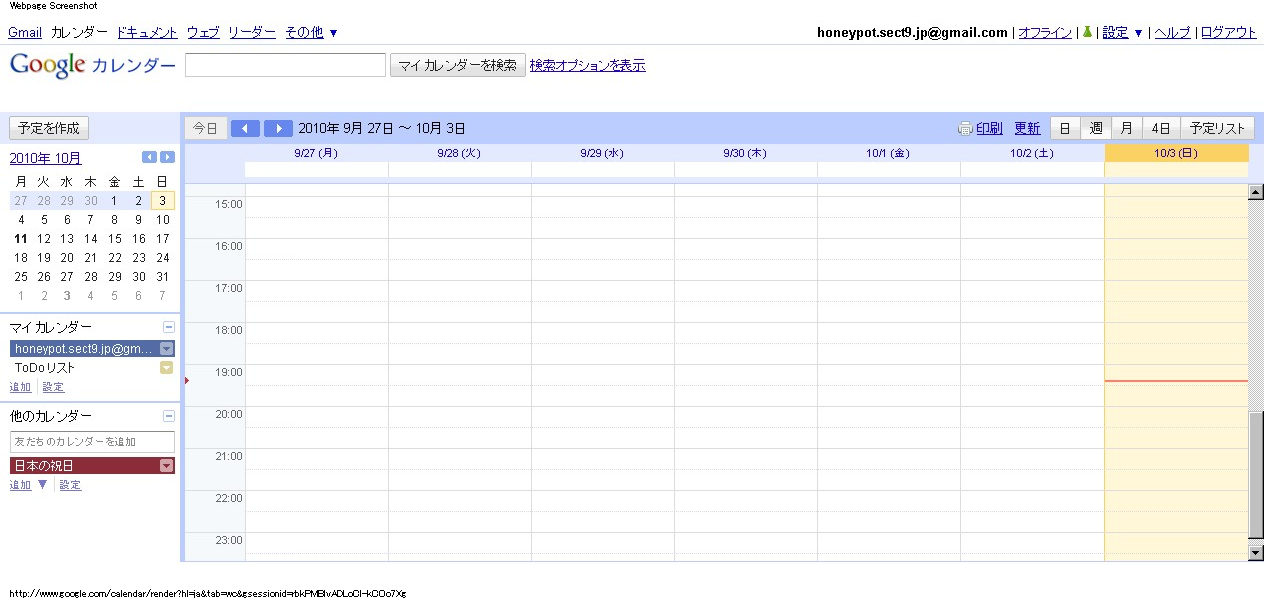
Task: Click 設定 link under 他のカレンダー
Action: [70, 485]
